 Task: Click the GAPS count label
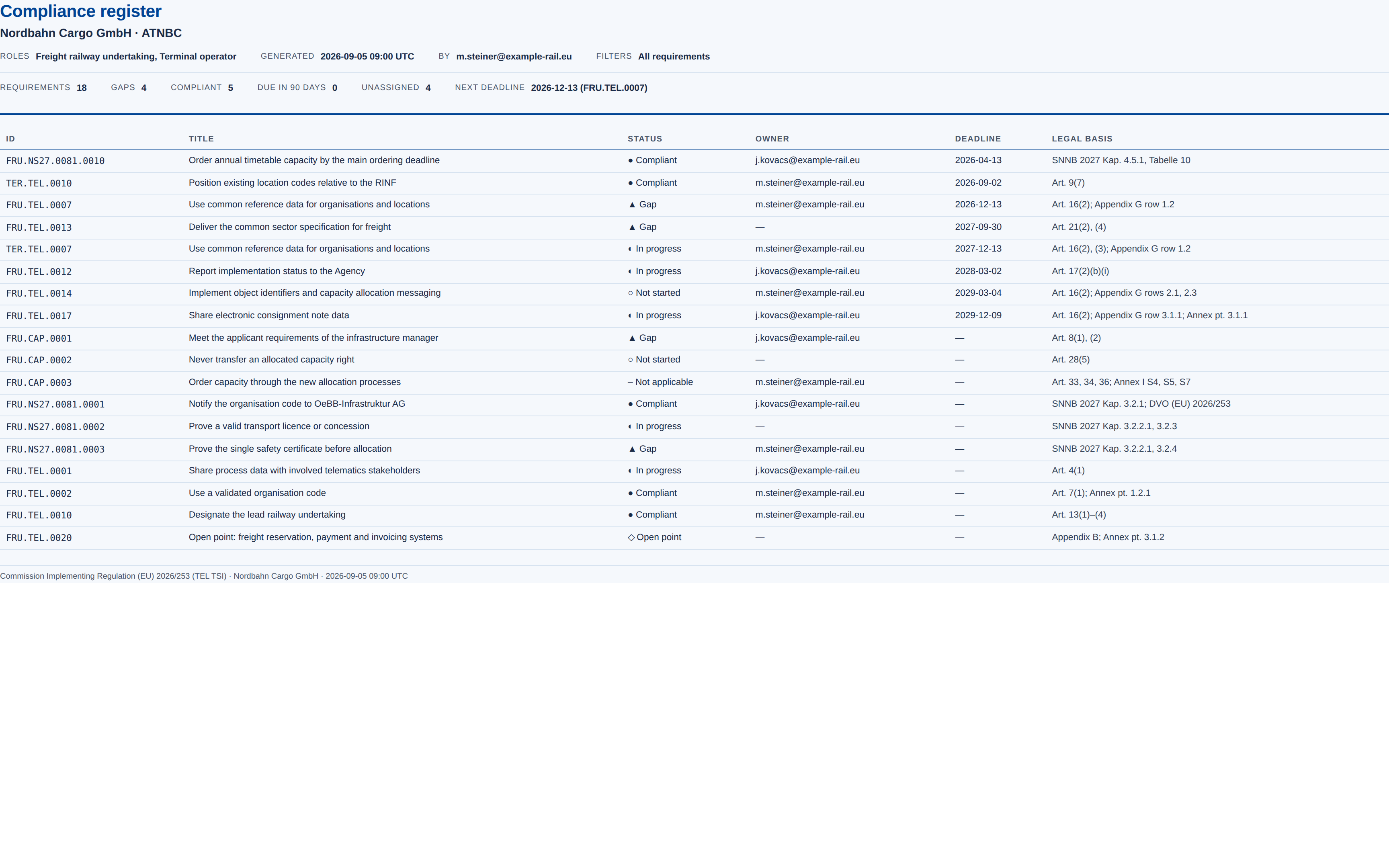pyautogui.click(x=123, y=87)
